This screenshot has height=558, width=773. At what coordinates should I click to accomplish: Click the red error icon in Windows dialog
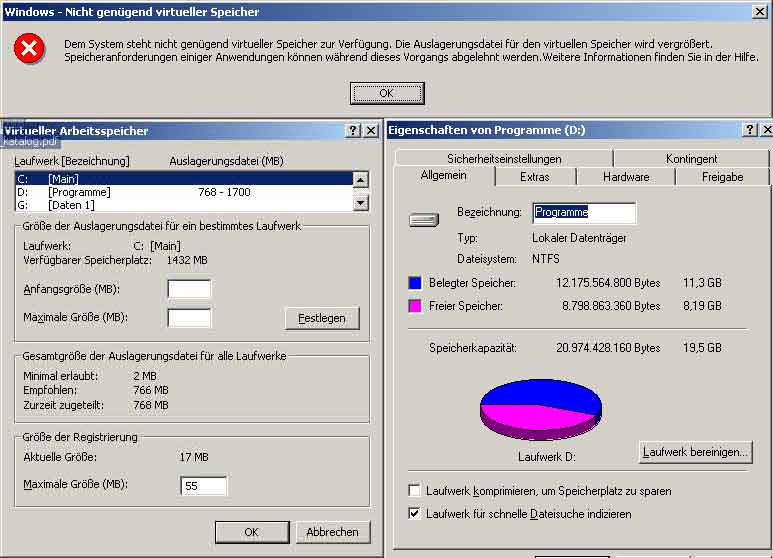29,48
